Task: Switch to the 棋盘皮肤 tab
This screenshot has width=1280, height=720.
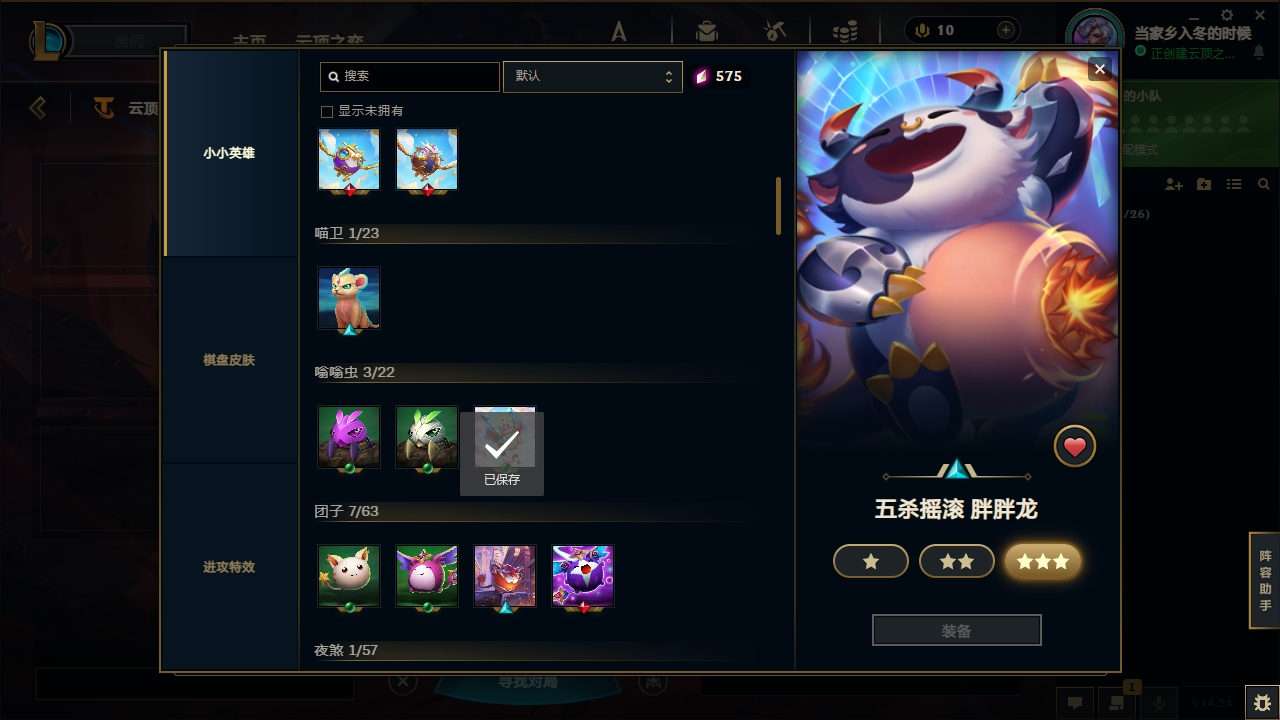Action: (x=230, y=360)
